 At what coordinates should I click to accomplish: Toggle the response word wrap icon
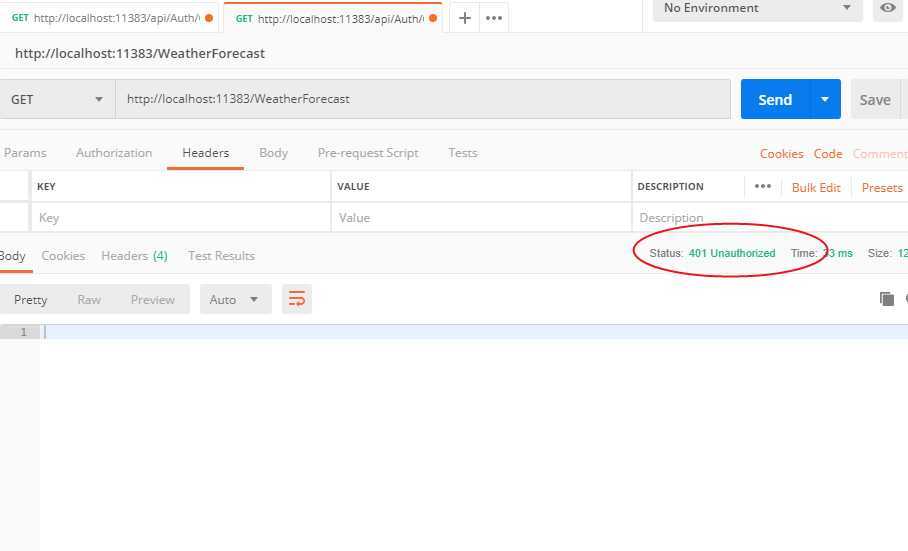point(297,299)
